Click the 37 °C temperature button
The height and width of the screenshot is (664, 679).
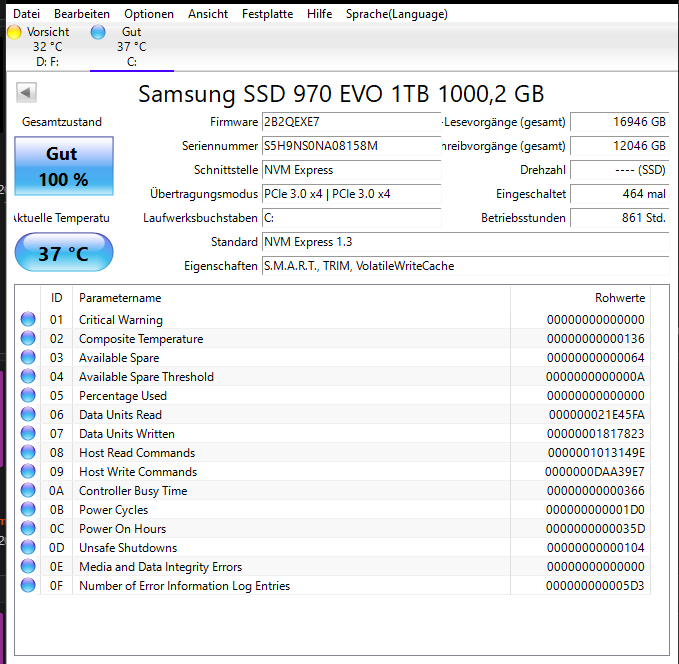(x=64, y=253)
